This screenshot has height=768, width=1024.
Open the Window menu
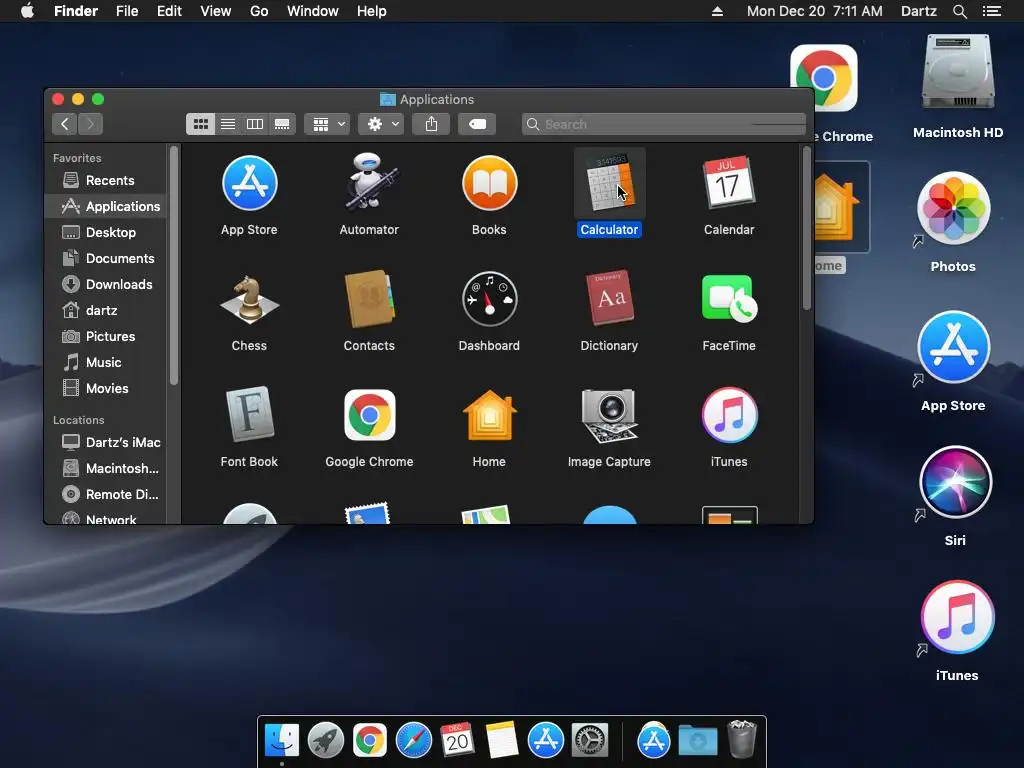click(x=313, y=11)
